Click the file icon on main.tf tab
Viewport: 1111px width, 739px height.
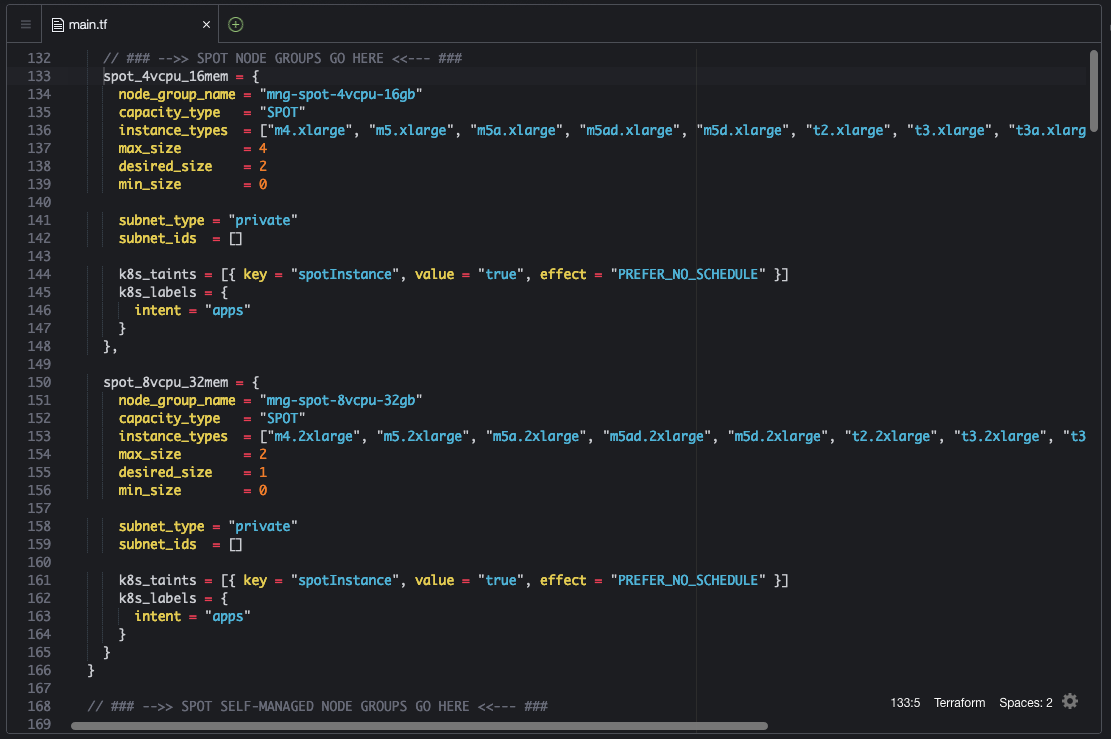tap(57, 25)
